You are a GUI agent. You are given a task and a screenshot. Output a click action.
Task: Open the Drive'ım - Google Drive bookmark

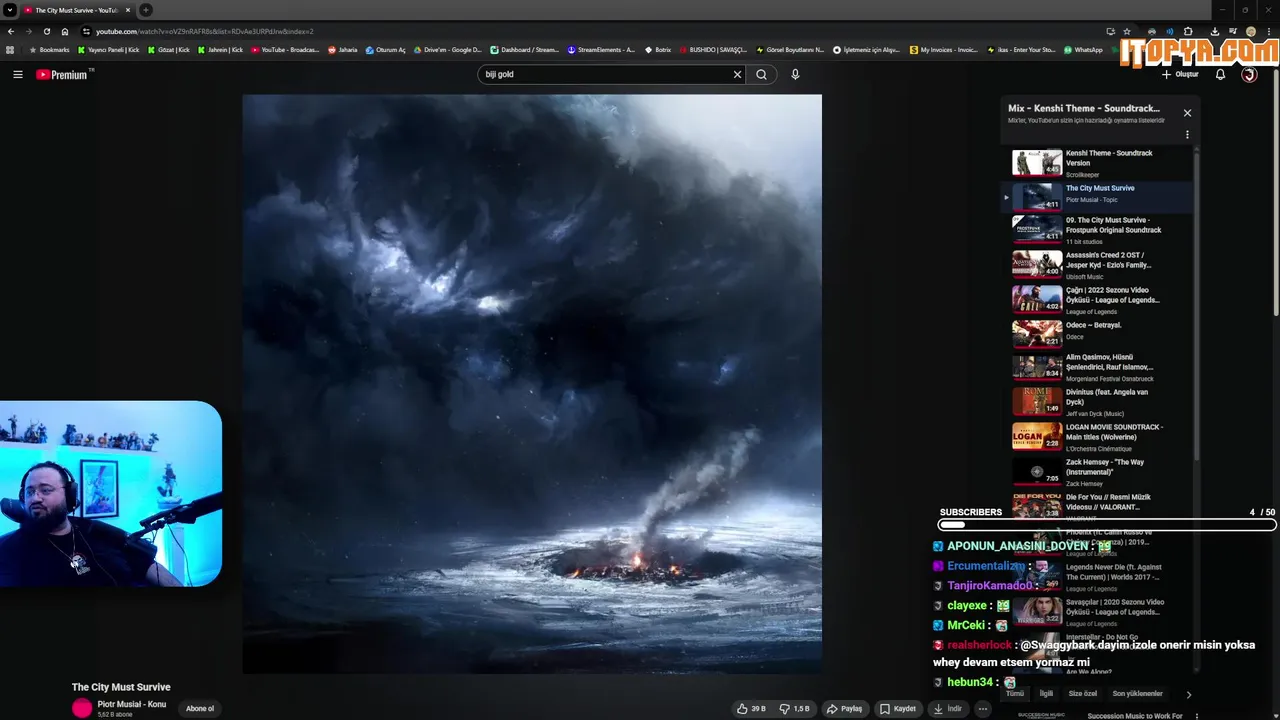[447, 49]
